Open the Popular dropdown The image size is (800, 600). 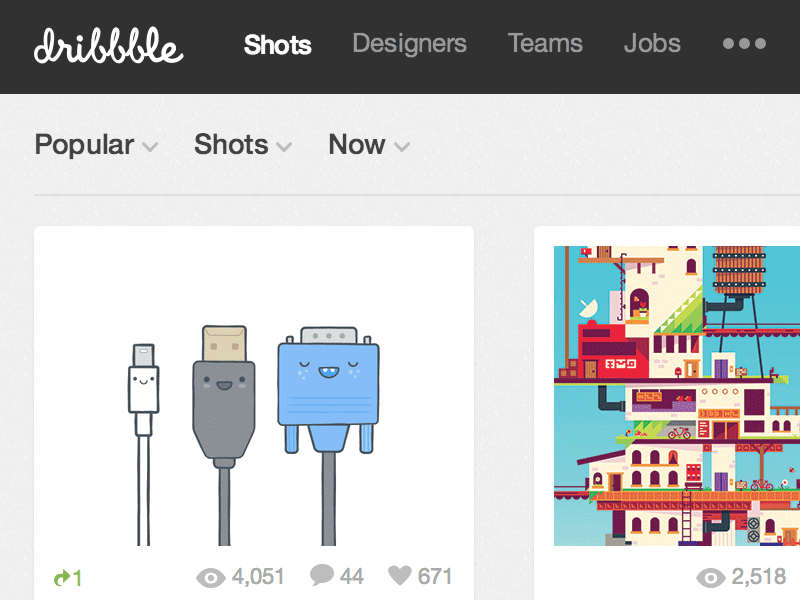point(95,145)
